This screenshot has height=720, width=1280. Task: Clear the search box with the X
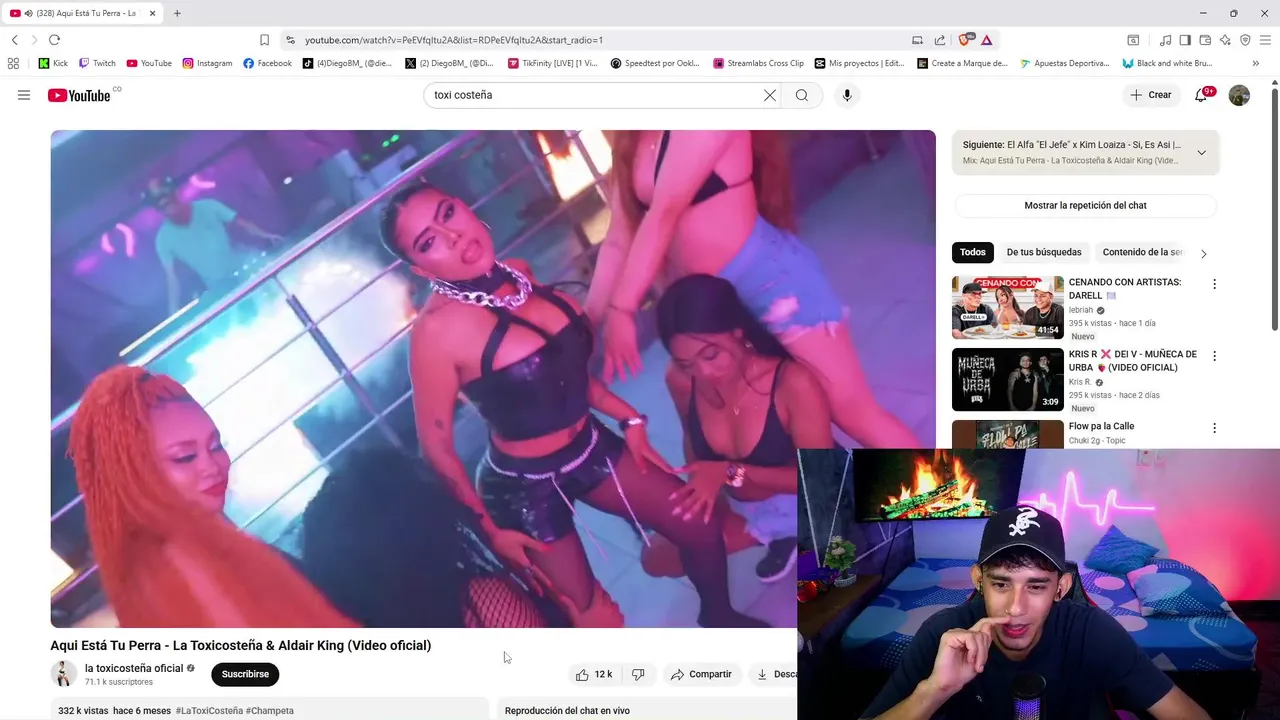tap(770, 95)
